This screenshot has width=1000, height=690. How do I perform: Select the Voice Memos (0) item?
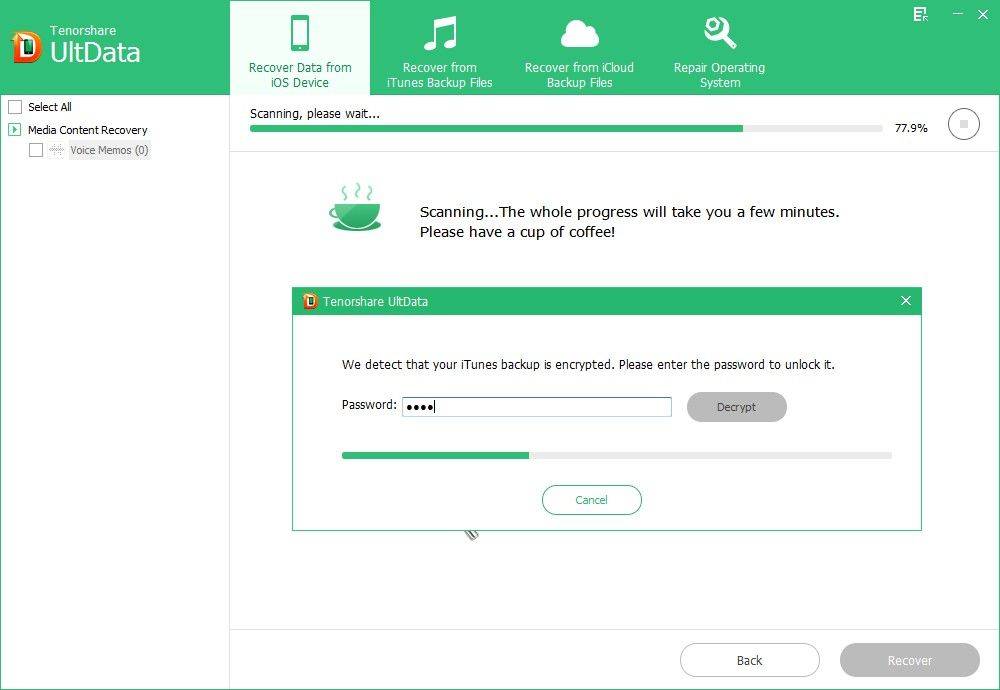(x=109, y=150)
